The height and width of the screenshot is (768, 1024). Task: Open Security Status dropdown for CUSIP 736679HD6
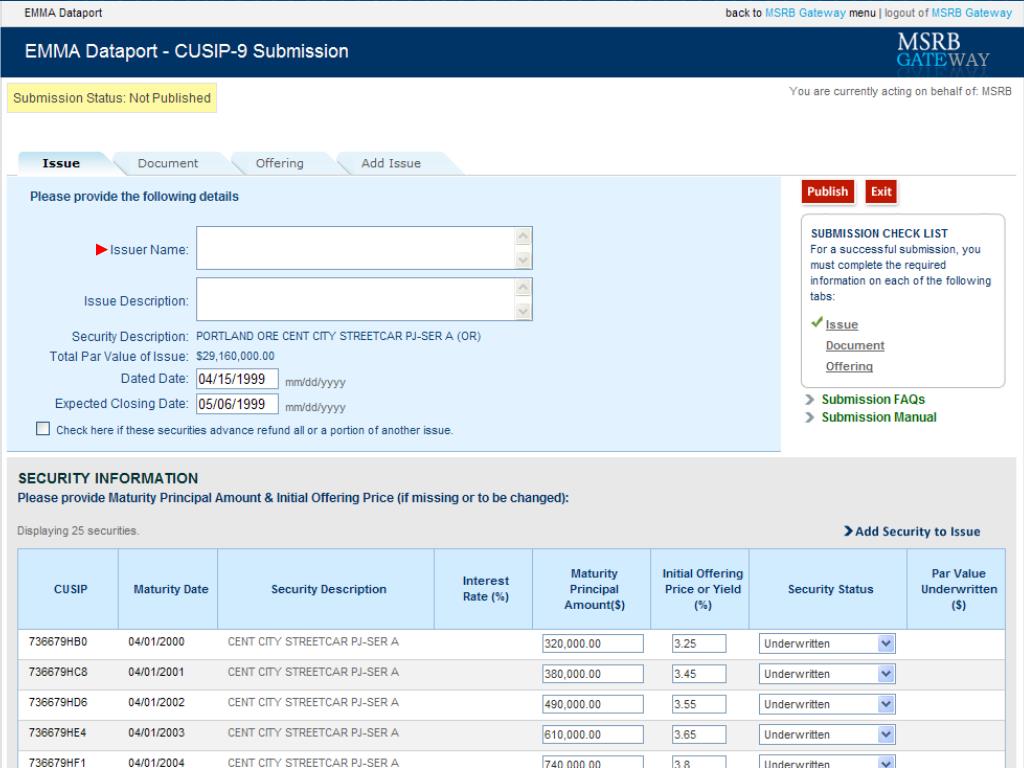(886, 703)
